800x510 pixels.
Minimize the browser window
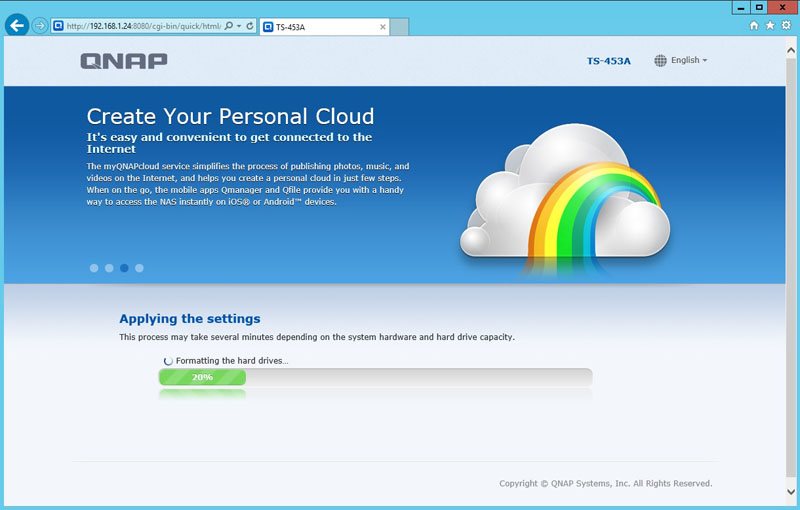[x=741, y=7]
